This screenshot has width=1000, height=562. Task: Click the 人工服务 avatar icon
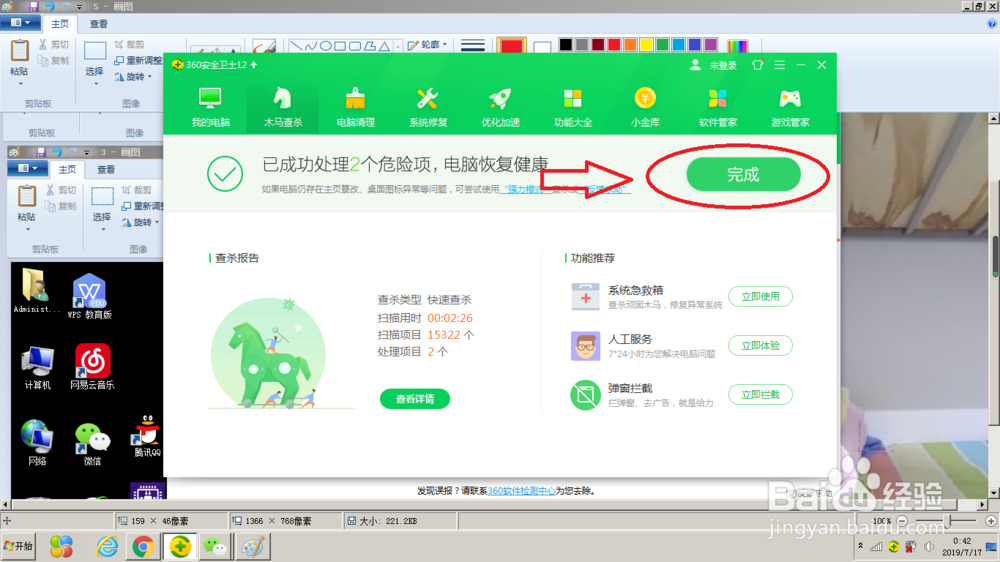point(585,346)
